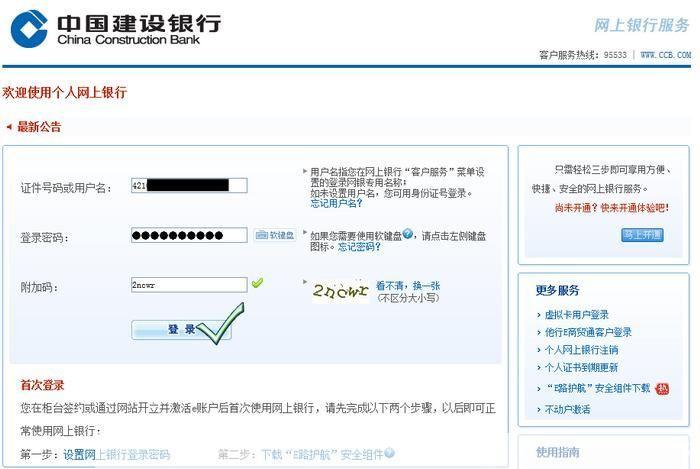Click the 客户服务热线: 95533 text

pos(583,55)
